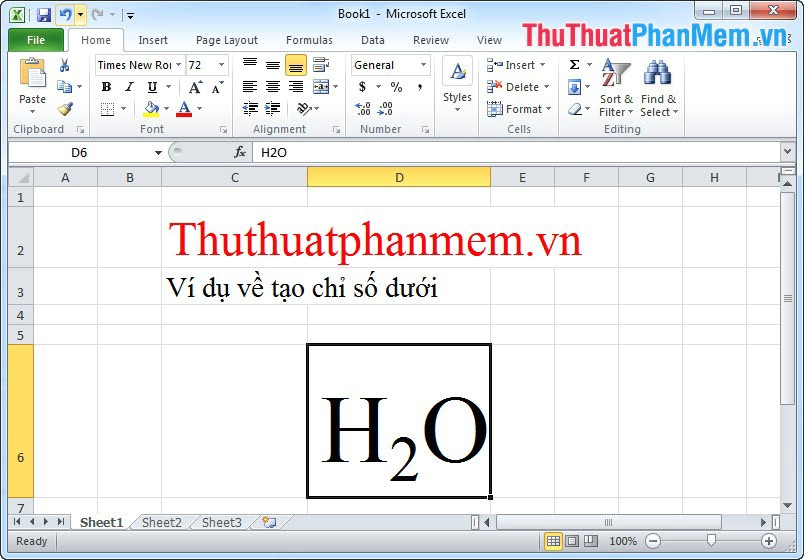Open the Find & Select menu
Image resolution: width=804 pixels, height=560 pixels.
tap(658, 88)
